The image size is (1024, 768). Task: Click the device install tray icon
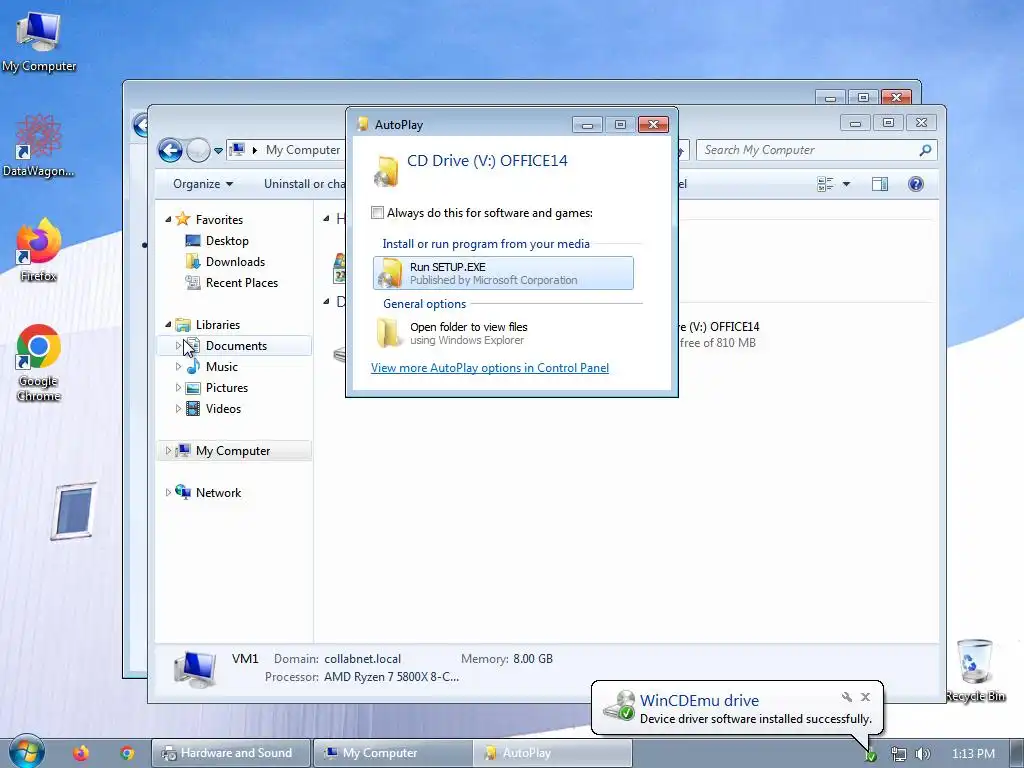871,756
